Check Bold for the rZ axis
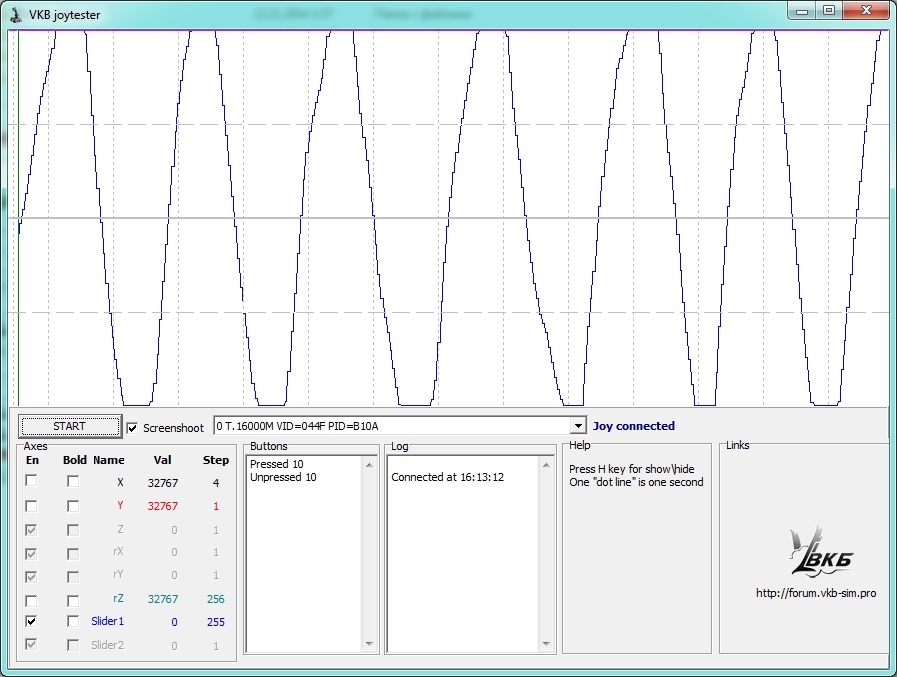This screenshot has width=897, height=677. point(73,600)
